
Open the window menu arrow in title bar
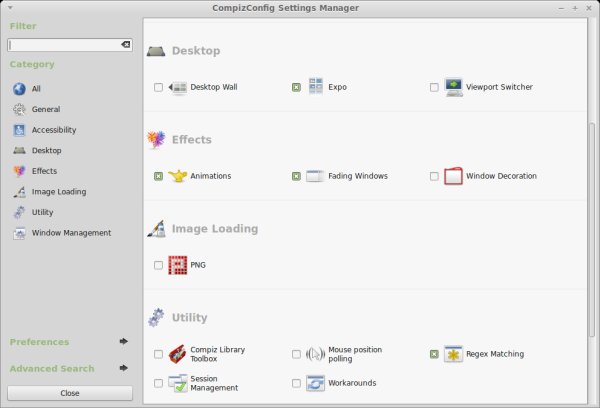click(x=10, y=8)
